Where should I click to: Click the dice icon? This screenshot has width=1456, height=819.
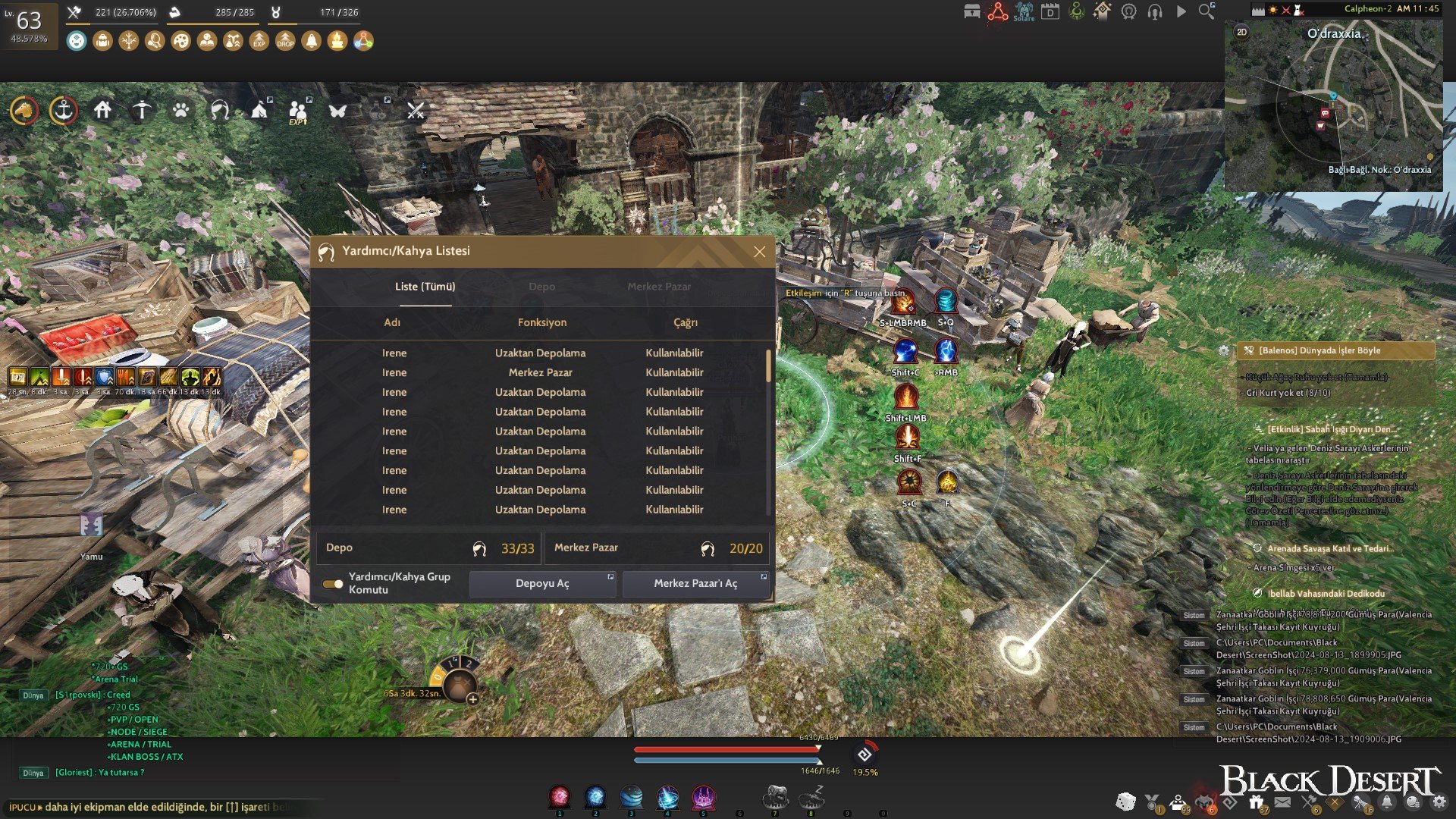1126,802
